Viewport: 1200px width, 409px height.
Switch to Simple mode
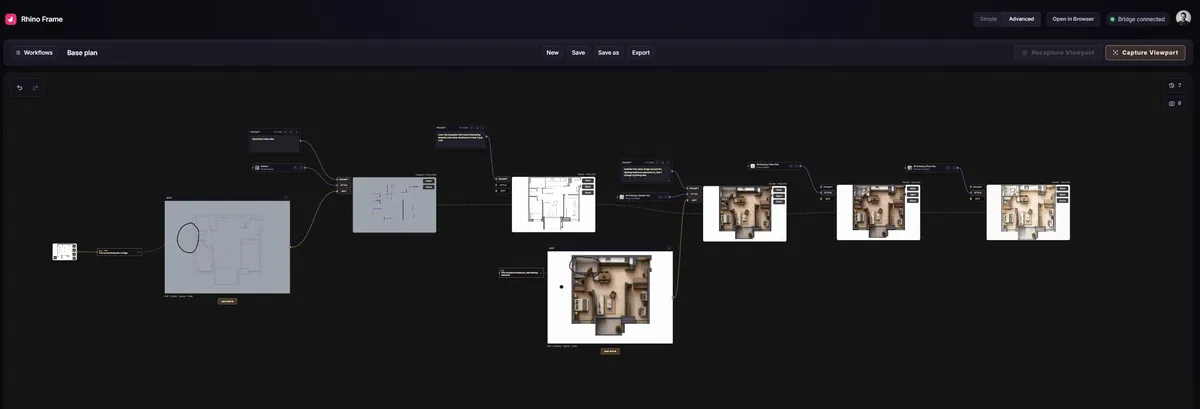click(988, 19)
